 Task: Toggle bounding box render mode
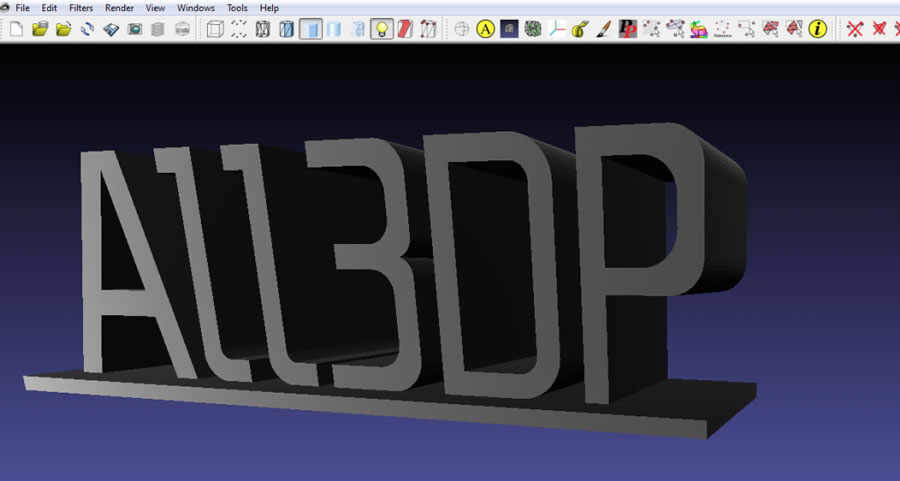[x=215, y=29]
